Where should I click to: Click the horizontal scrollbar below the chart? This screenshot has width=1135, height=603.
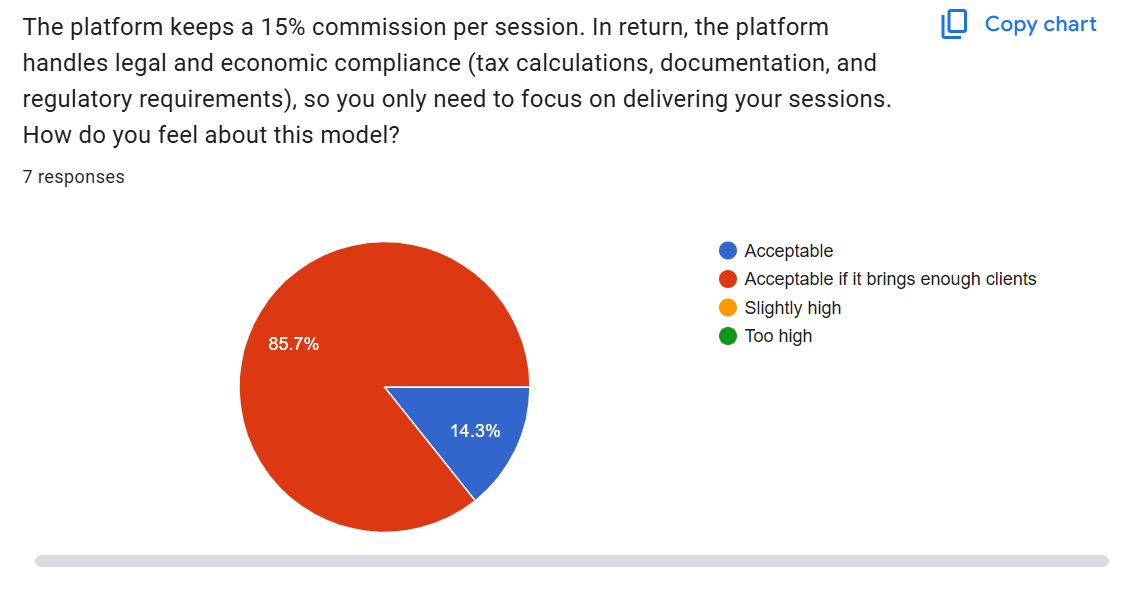pos(571,561)
